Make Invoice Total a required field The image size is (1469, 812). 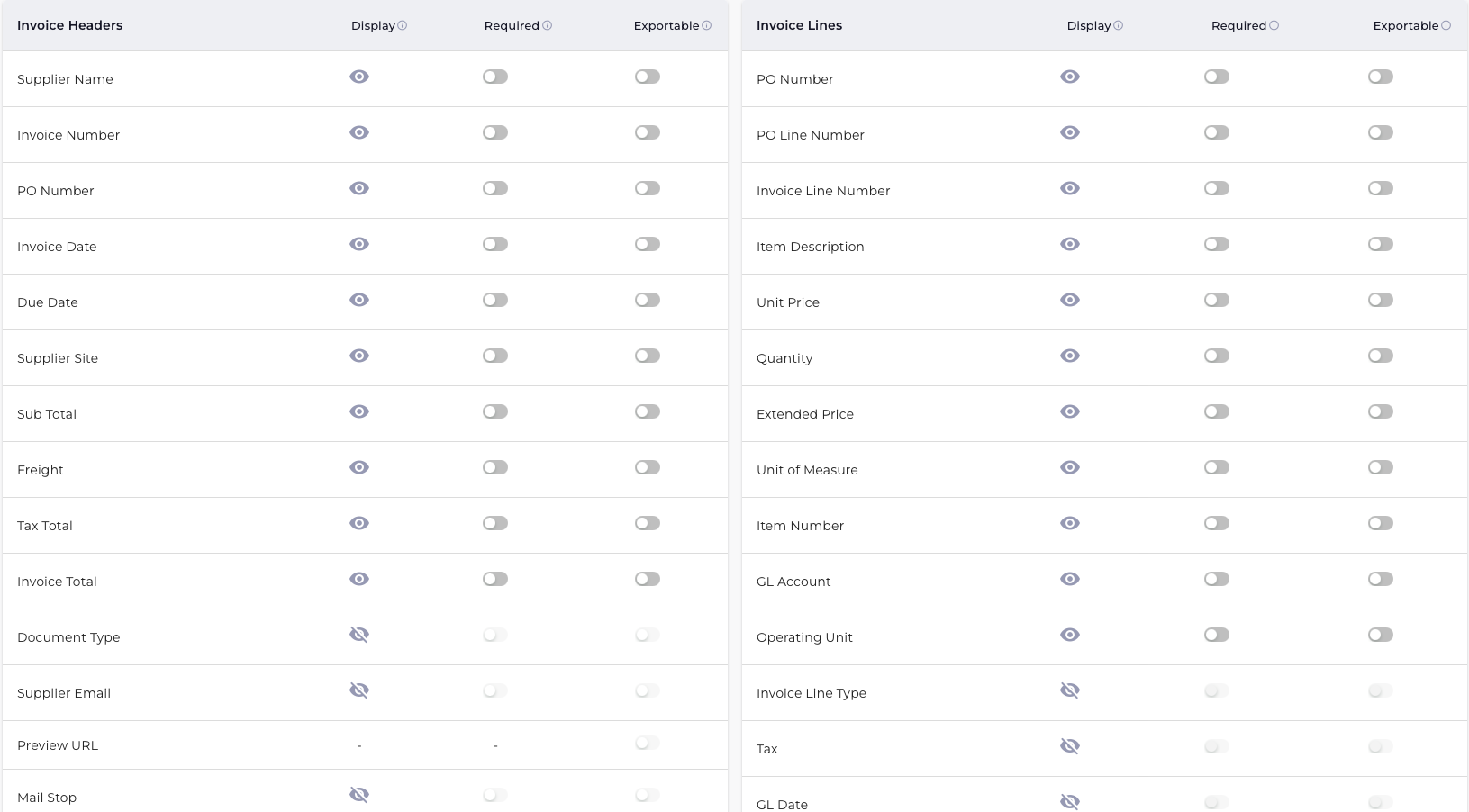click(x=495, y=579)
